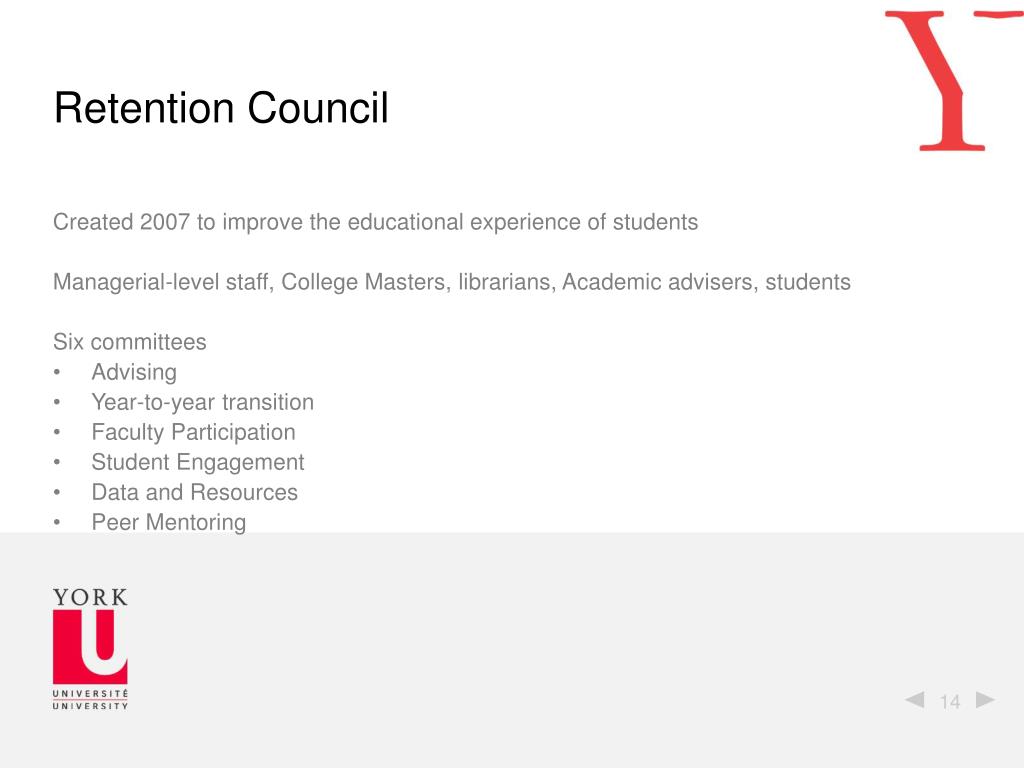Select the Advising bullet item
Image resolution: width=1024 pixels, height=768 pixels.
click(134, 372)
